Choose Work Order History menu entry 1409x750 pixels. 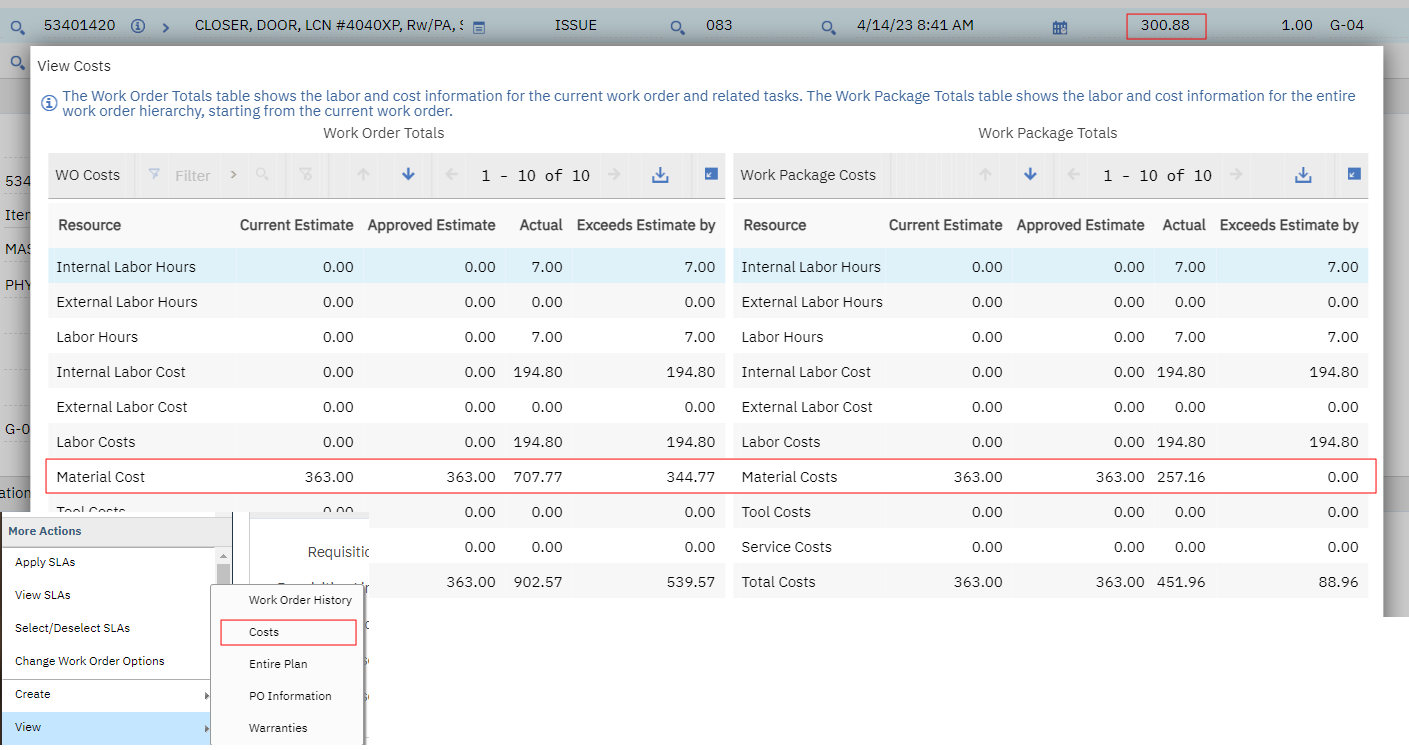pyautogui.click(x=300, y=600)
